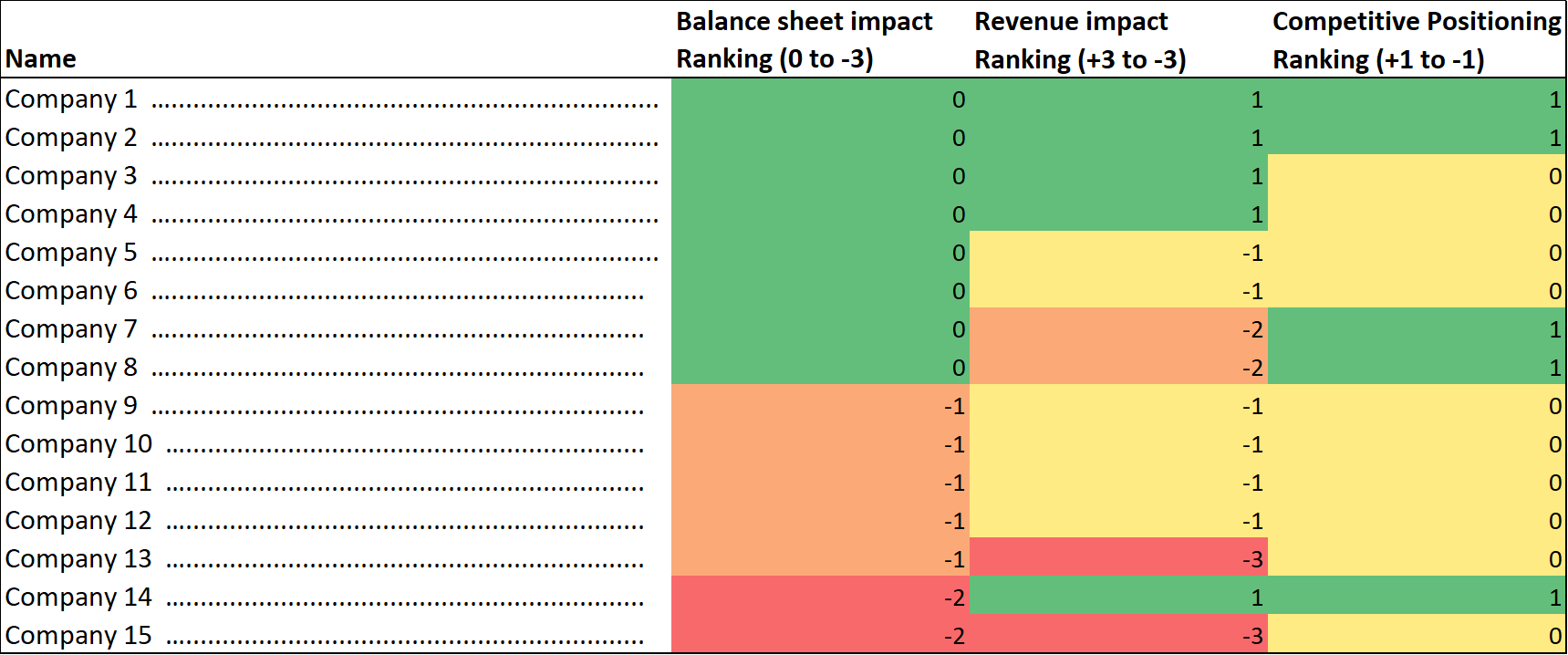Click Company 14's Balance sheet impact cell
1568x655 pixels.
[x=820, y=597]
